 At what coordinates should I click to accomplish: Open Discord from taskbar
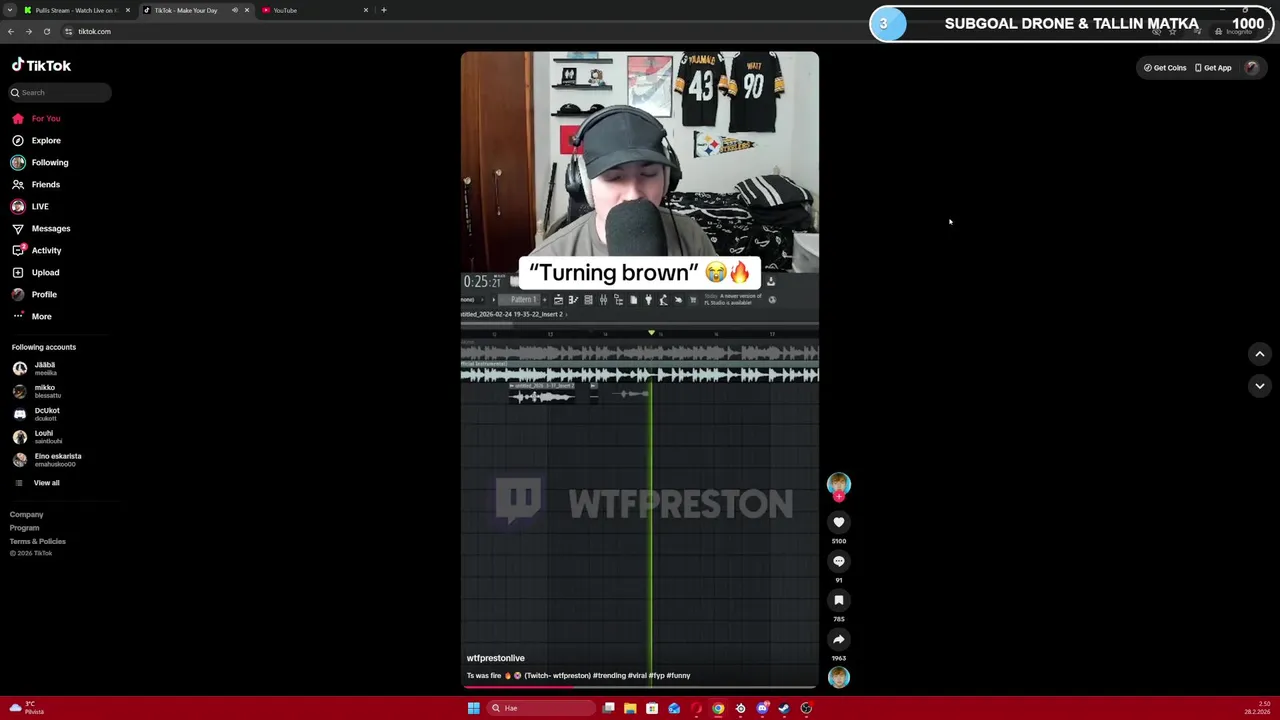click(x=762, y=708)
